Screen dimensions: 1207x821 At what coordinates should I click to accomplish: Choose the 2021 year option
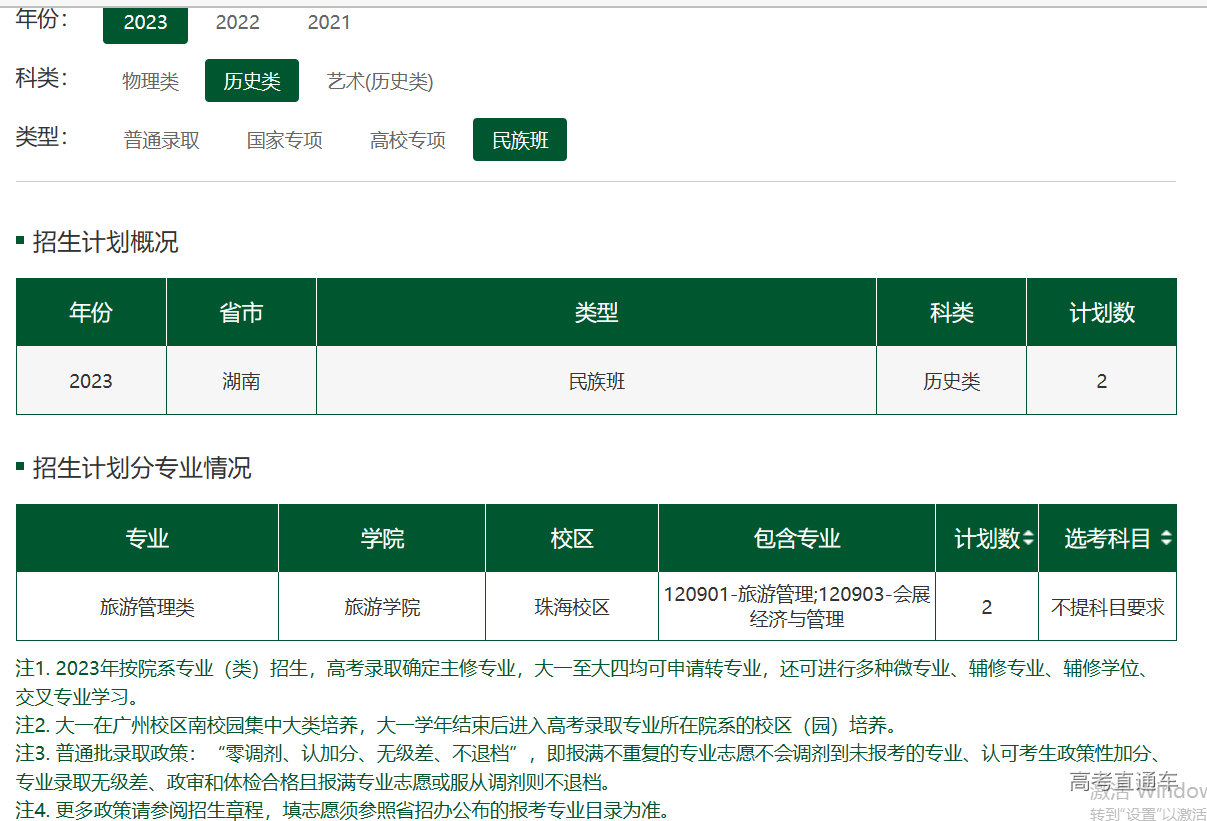pyautogui.click(x=329, y=22)
